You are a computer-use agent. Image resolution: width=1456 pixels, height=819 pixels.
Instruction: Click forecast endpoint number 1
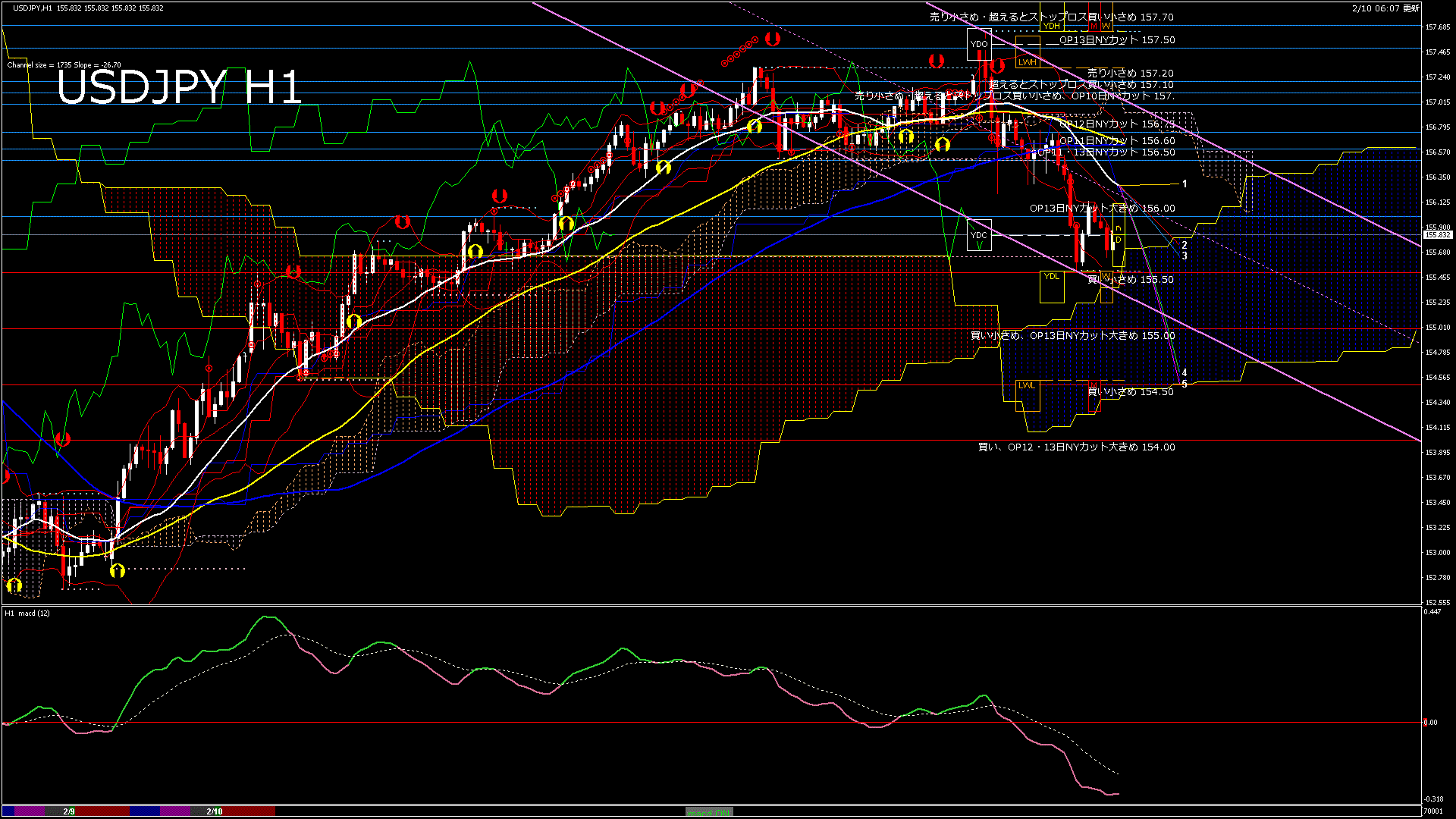[1185, 184]
